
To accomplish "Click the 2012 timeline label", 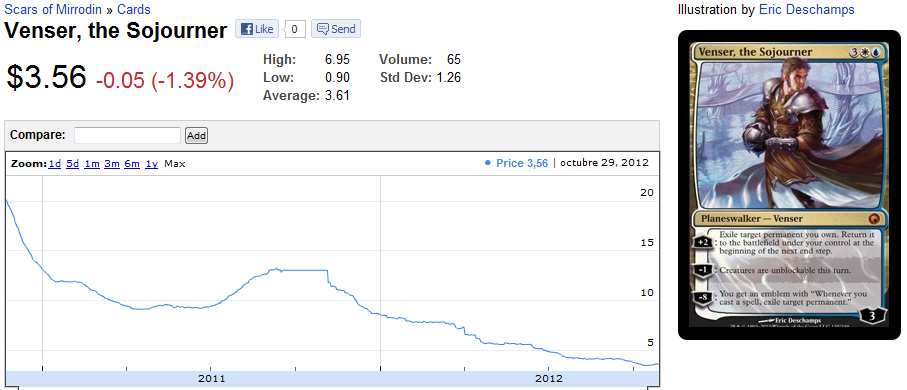I will coord(548,378).
